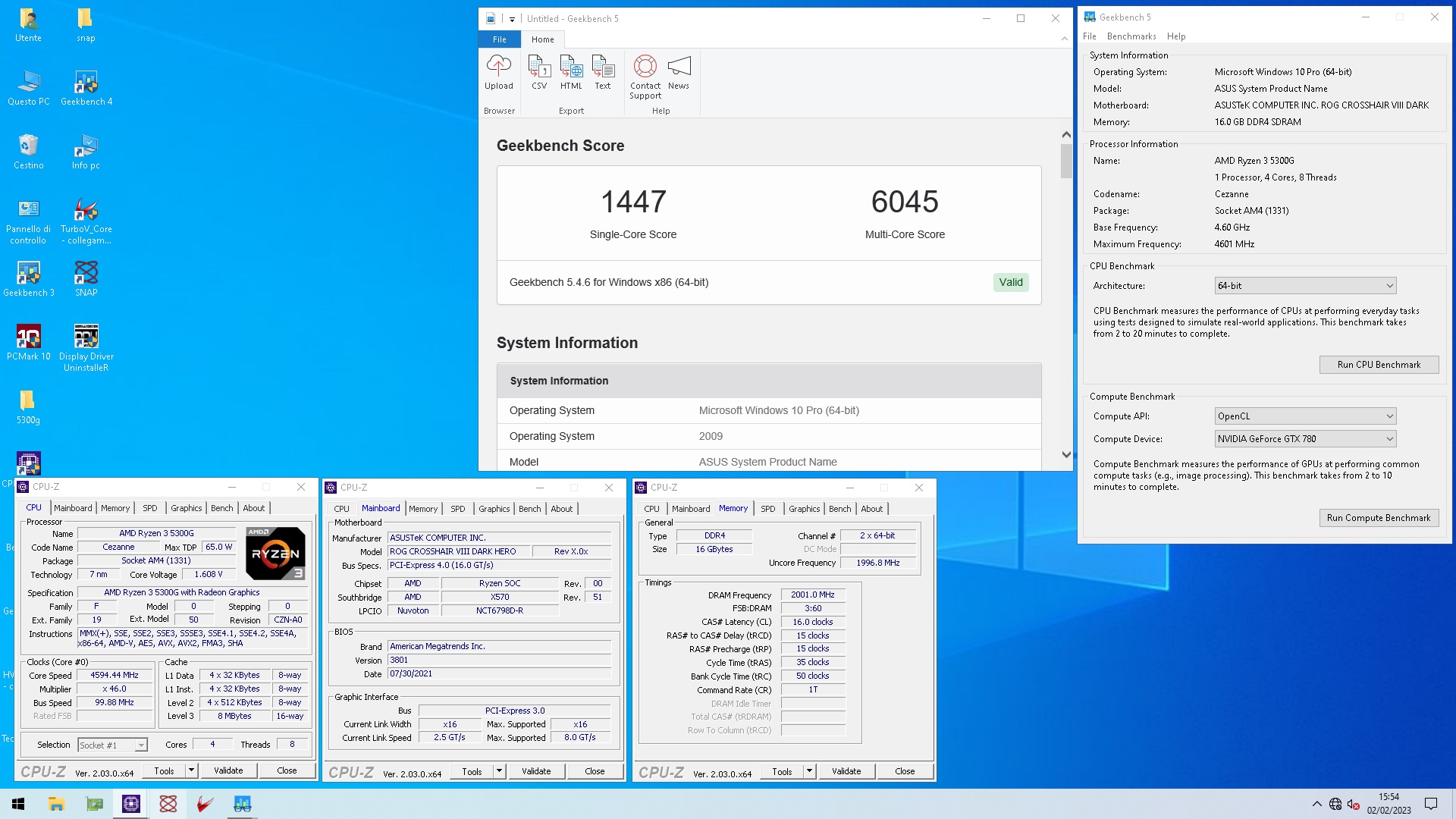1456x819 pixels.
Task: Open About tab in first CPU-Z window
Action: (x=254, y=508)
